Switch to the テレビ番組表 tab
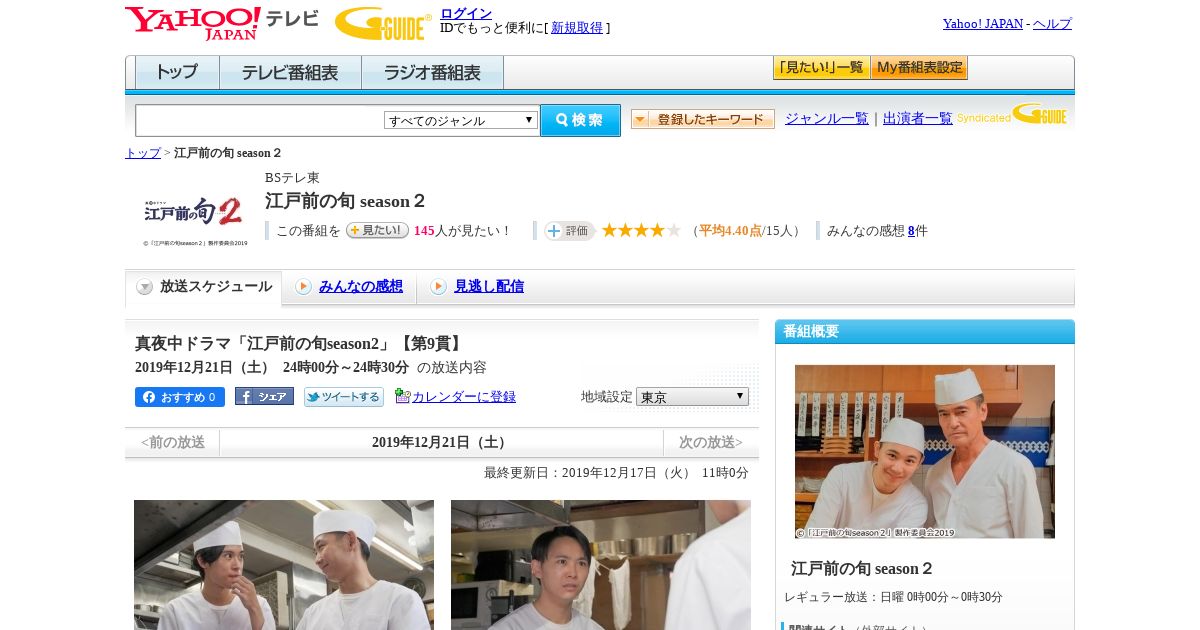This screenshot has height=630, width=1200. click(x=290, y=73)
